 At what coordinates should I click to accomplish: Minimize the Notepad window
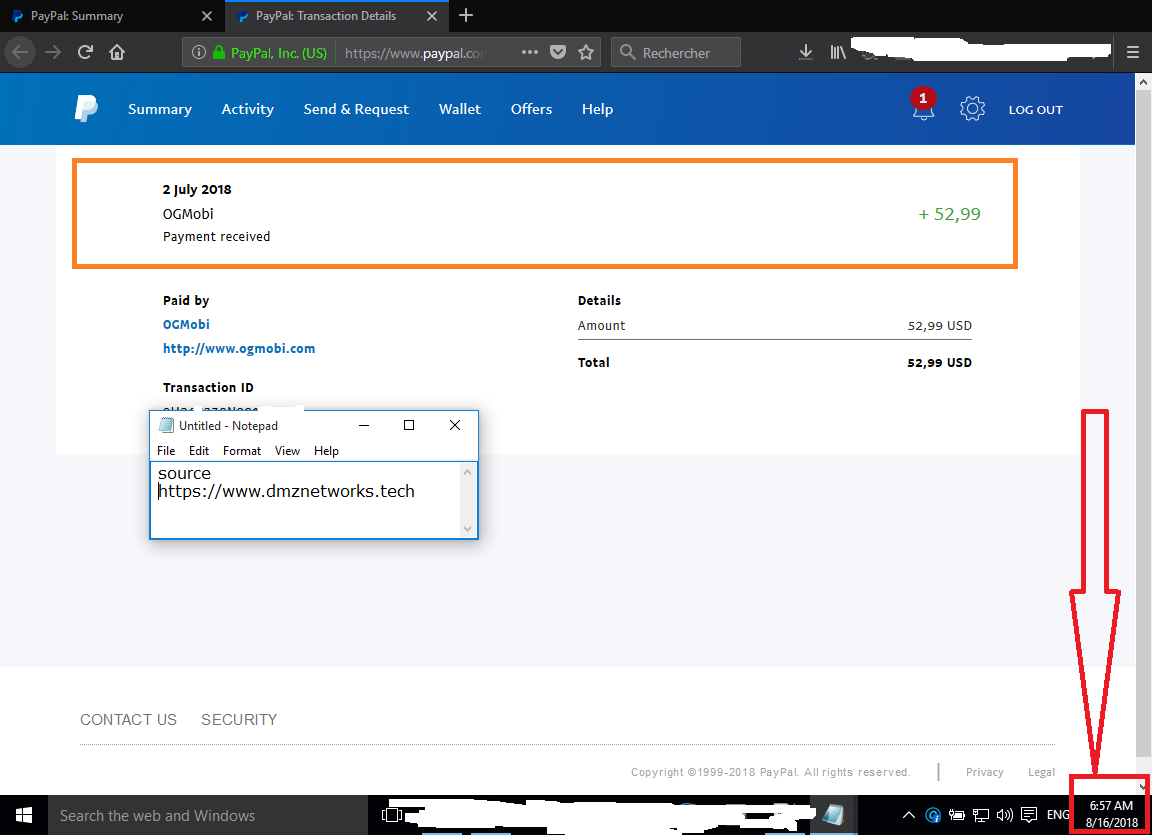[x=364, y=425]
